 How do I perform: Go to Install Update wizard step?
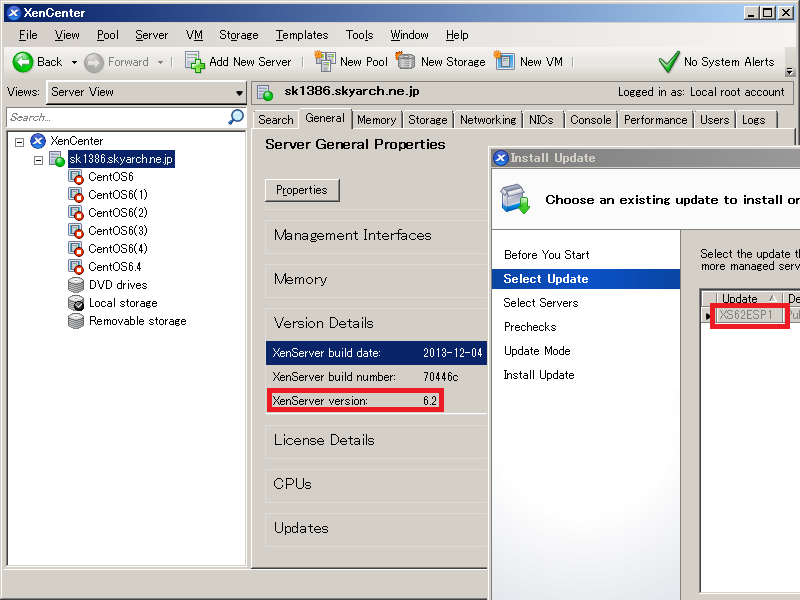[x=539, y=374]
